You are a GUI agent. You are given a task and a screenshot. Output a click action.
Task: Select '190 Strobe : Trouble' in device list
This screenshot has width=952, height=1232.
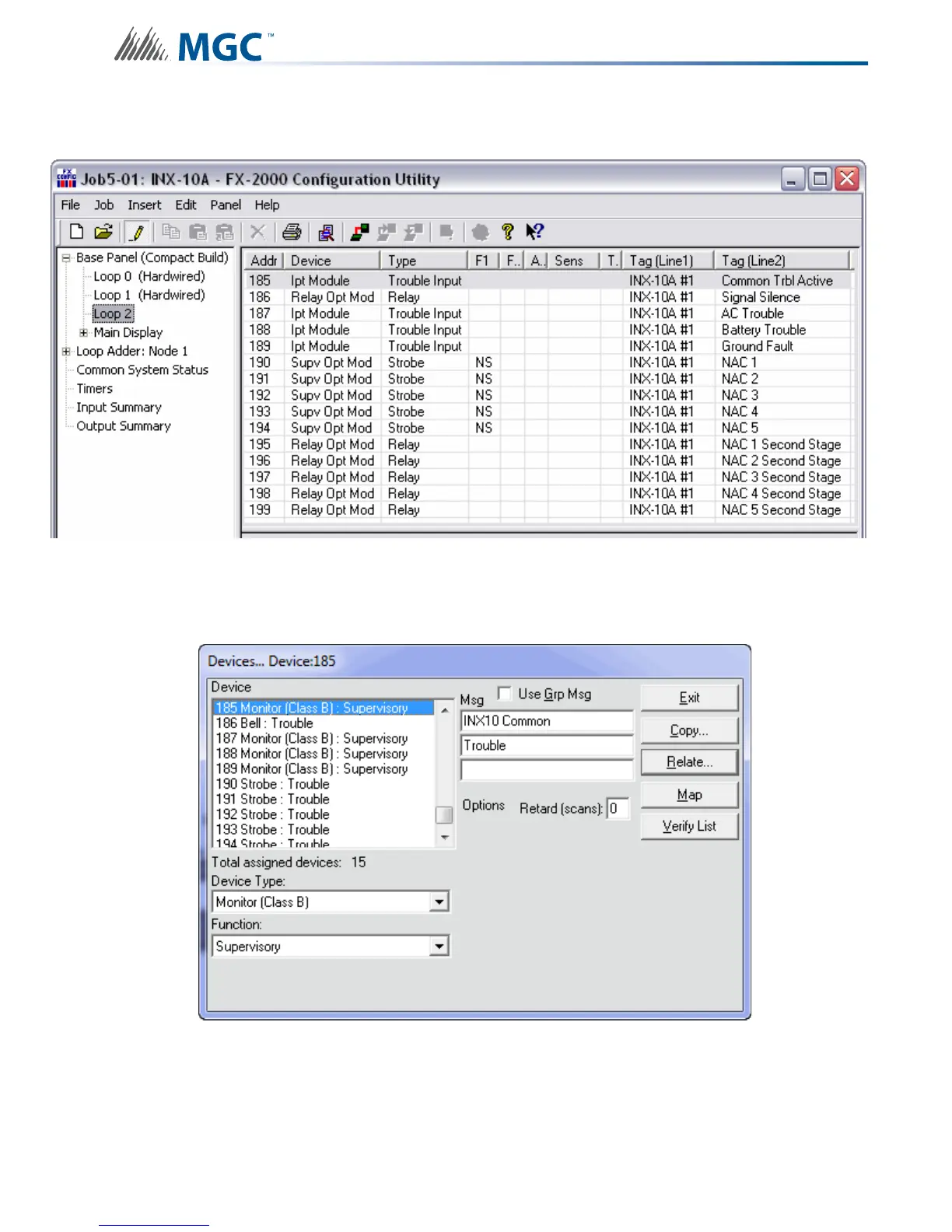323,784
